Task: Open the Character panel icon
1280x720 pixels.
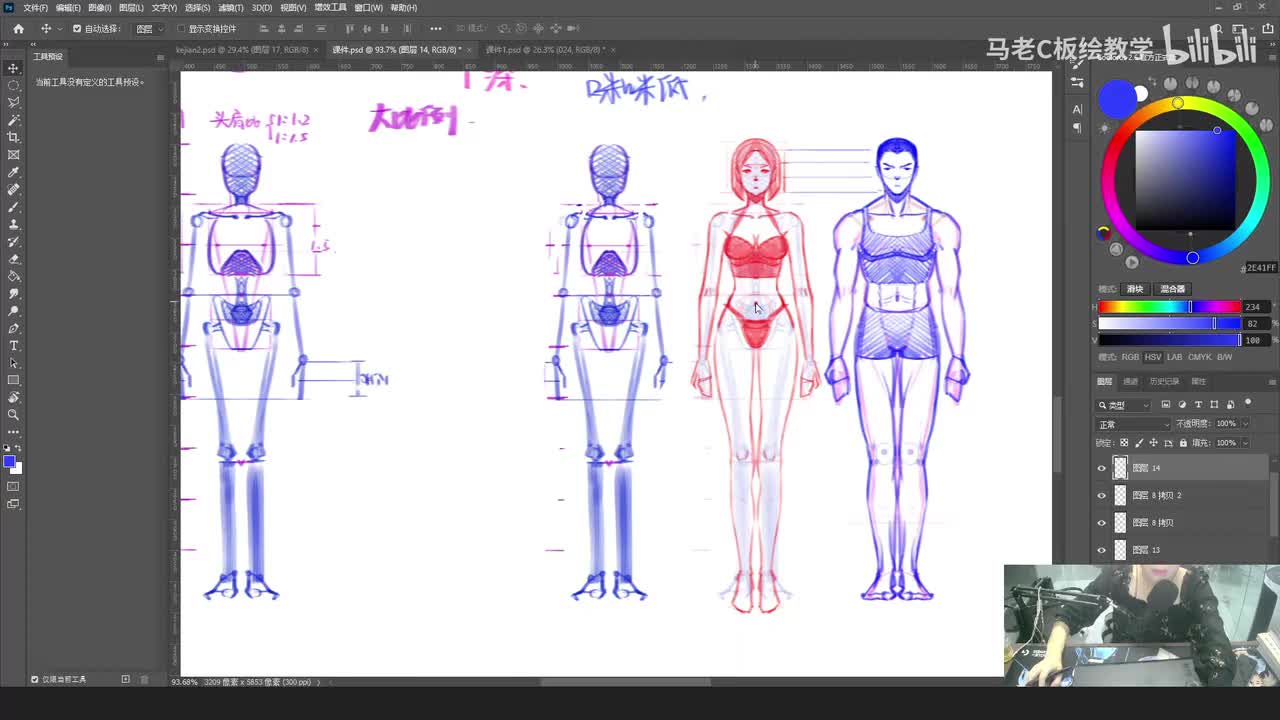Action: tap(1077, 108)
